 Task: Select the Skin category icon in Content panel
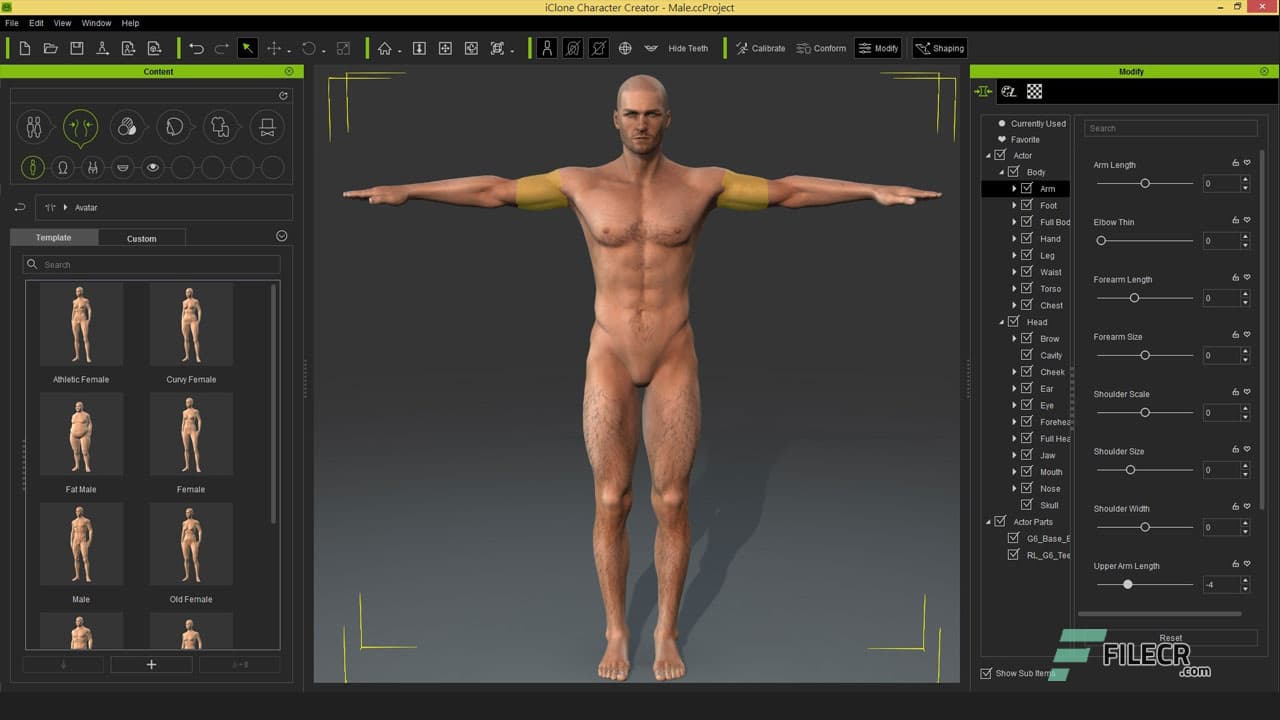coord(128,127)
